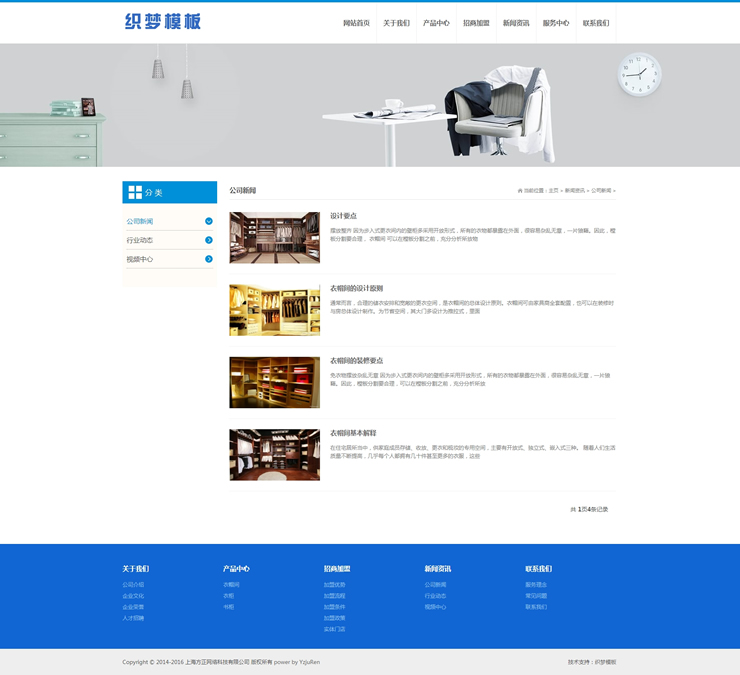Screen dimensions: 740x675
Task: Click the 织梦模板 technical support link
Action: pos(606,662)
